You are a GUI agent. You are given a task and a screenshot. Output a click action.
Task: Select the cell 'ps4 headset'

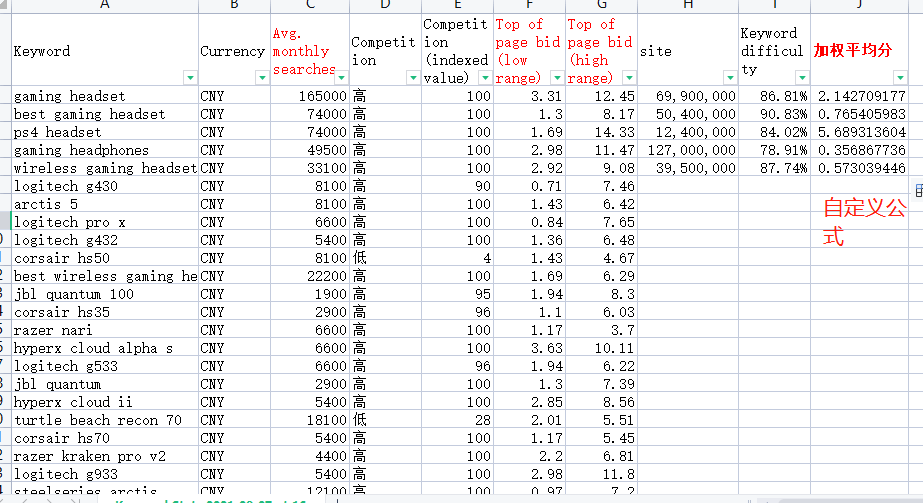tap(105, 132)
